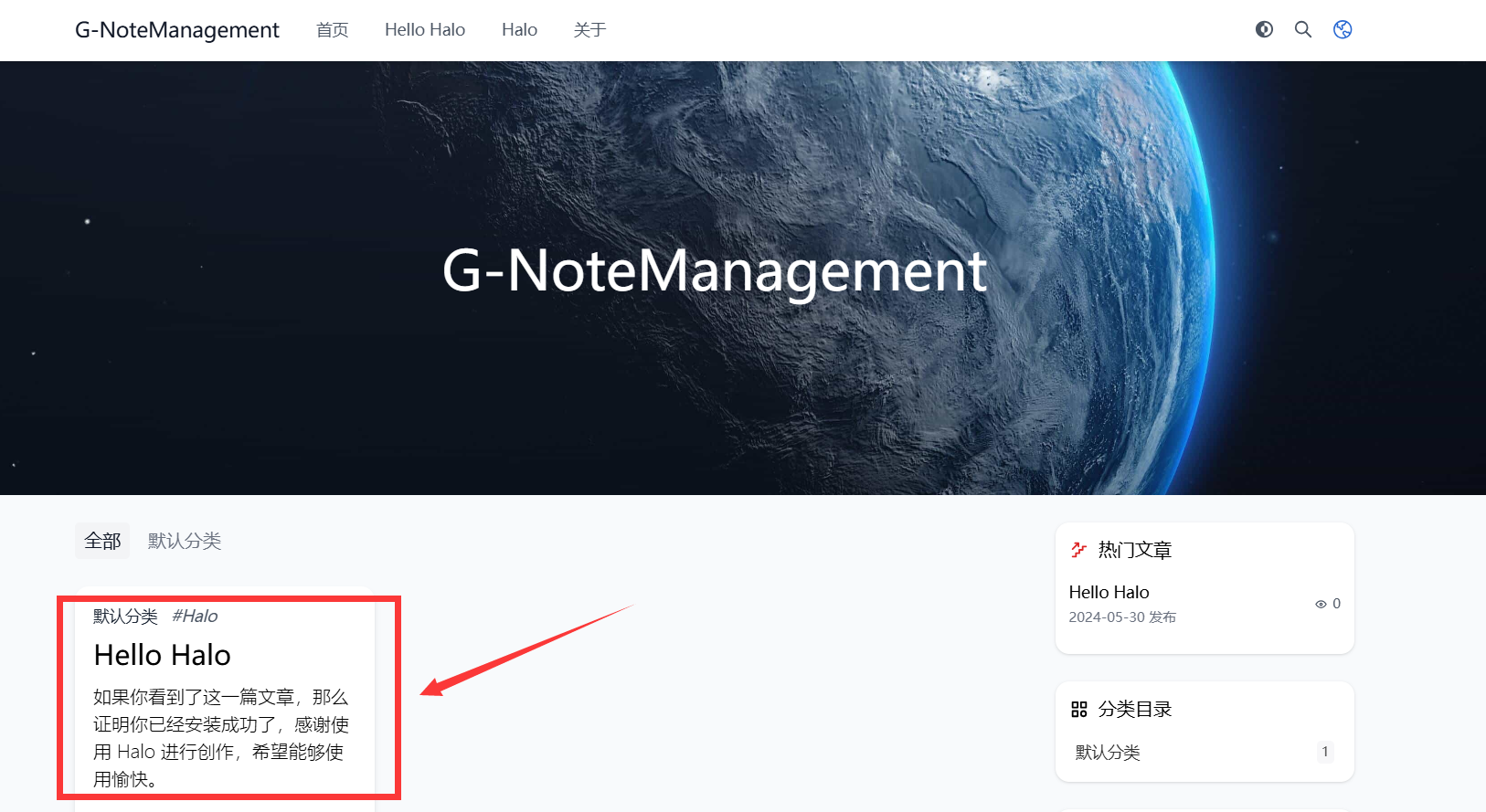Select the 全部 category tab
Viewport: 1486px width, 812px height.
pos(102,541)
